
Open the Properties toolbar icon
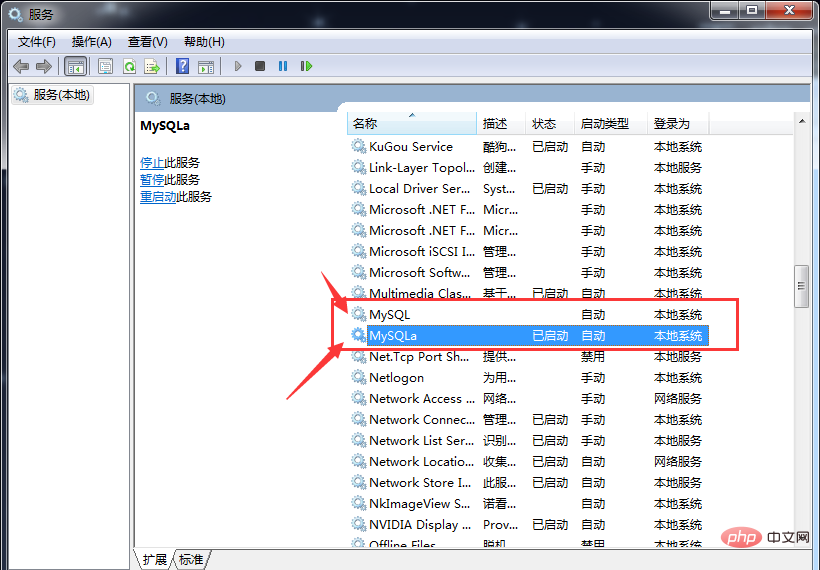click(106, 66)
